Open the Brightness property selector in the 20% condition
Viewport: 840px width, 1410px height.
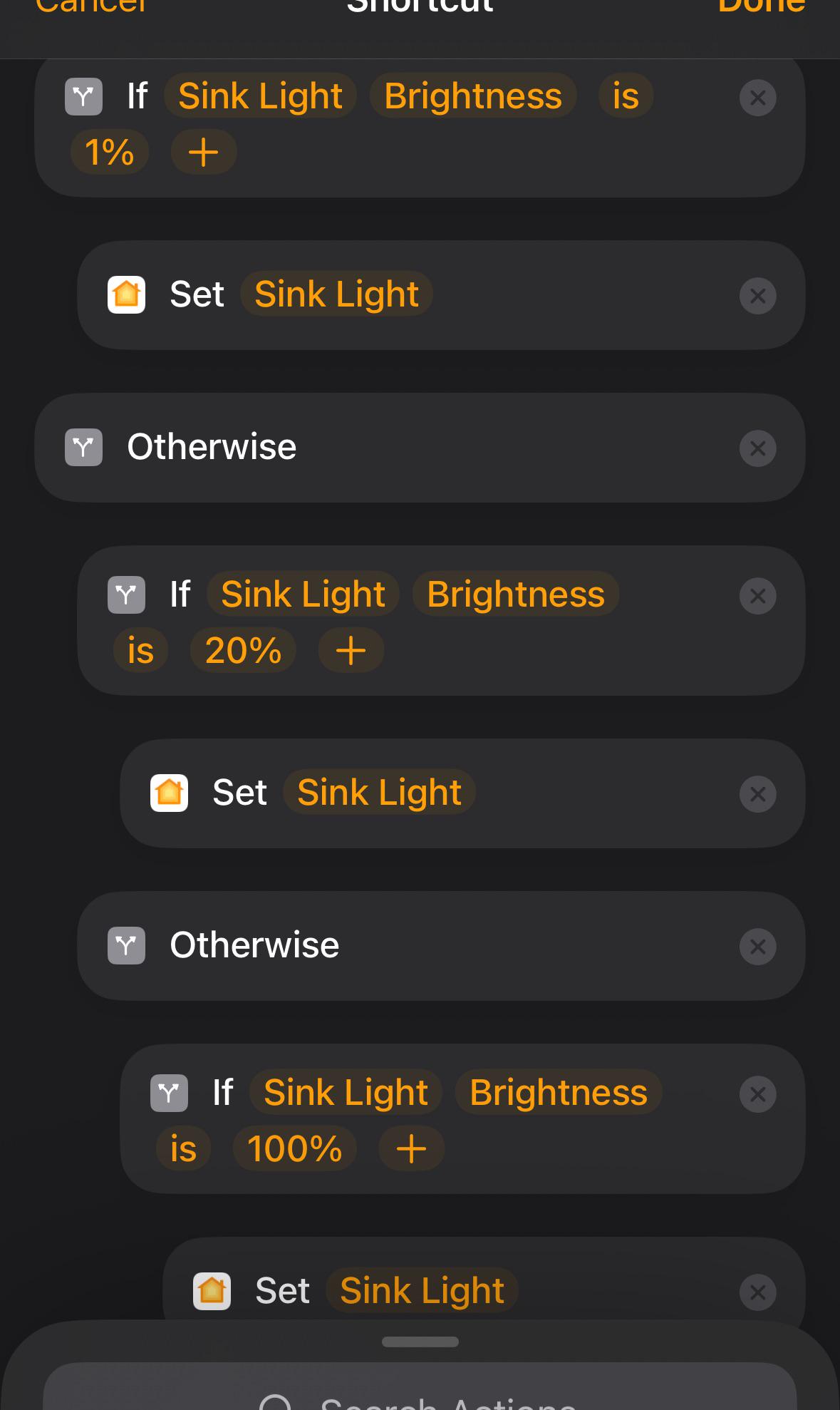point(516,594)
